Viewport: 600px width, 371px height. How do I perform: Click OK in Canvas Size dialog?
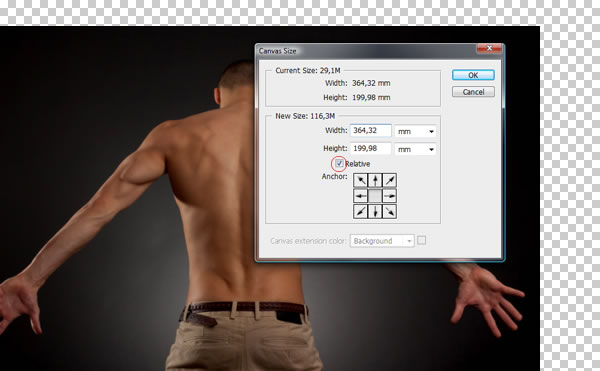pyautogui.click(x=473, y=75)
